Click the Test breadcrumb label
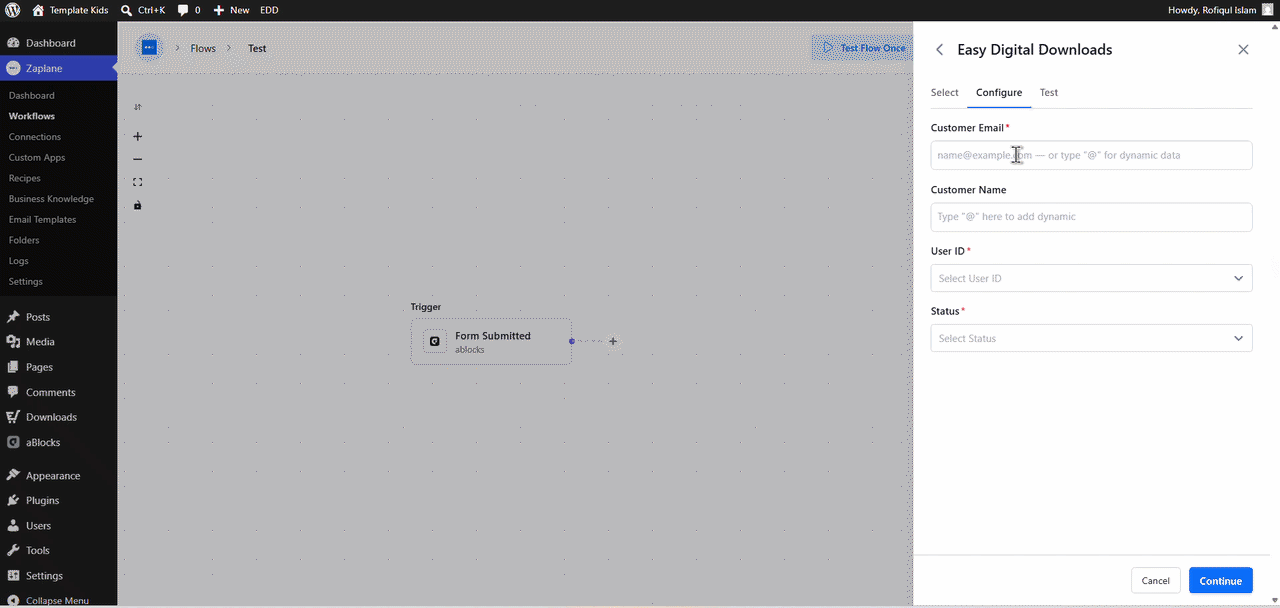The image size is (1280, 608). tap(257, 48)
